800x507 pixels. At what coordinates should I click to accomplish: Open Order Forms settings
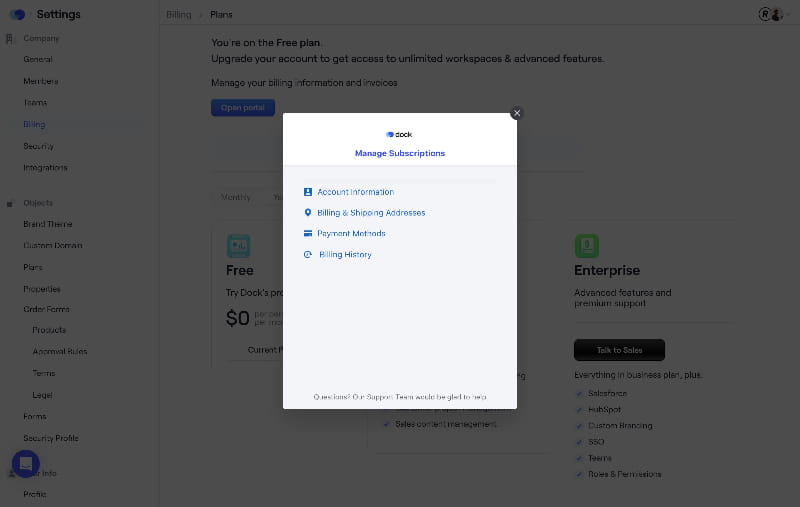(46, 309)
